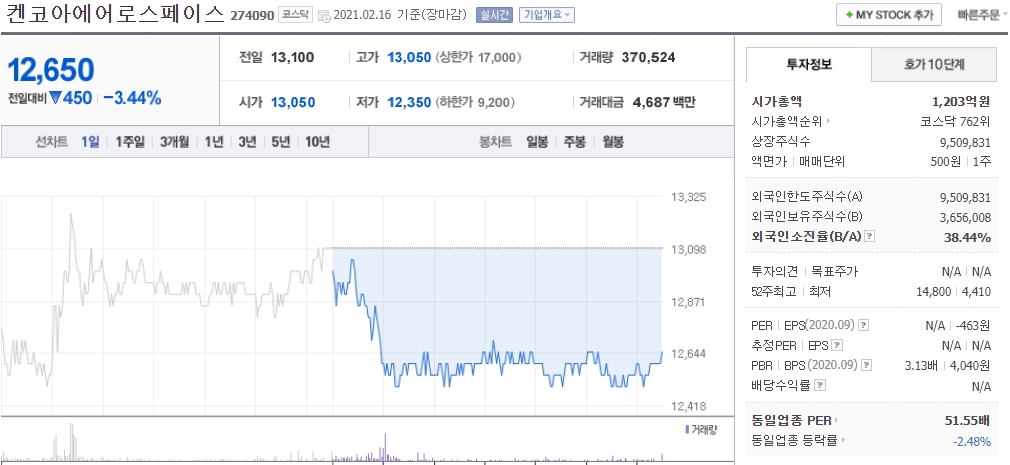Image resolution: width=1010 pixels, height=465 pixels.
Task: Click the stock code 274090
Action: (252, 15)
